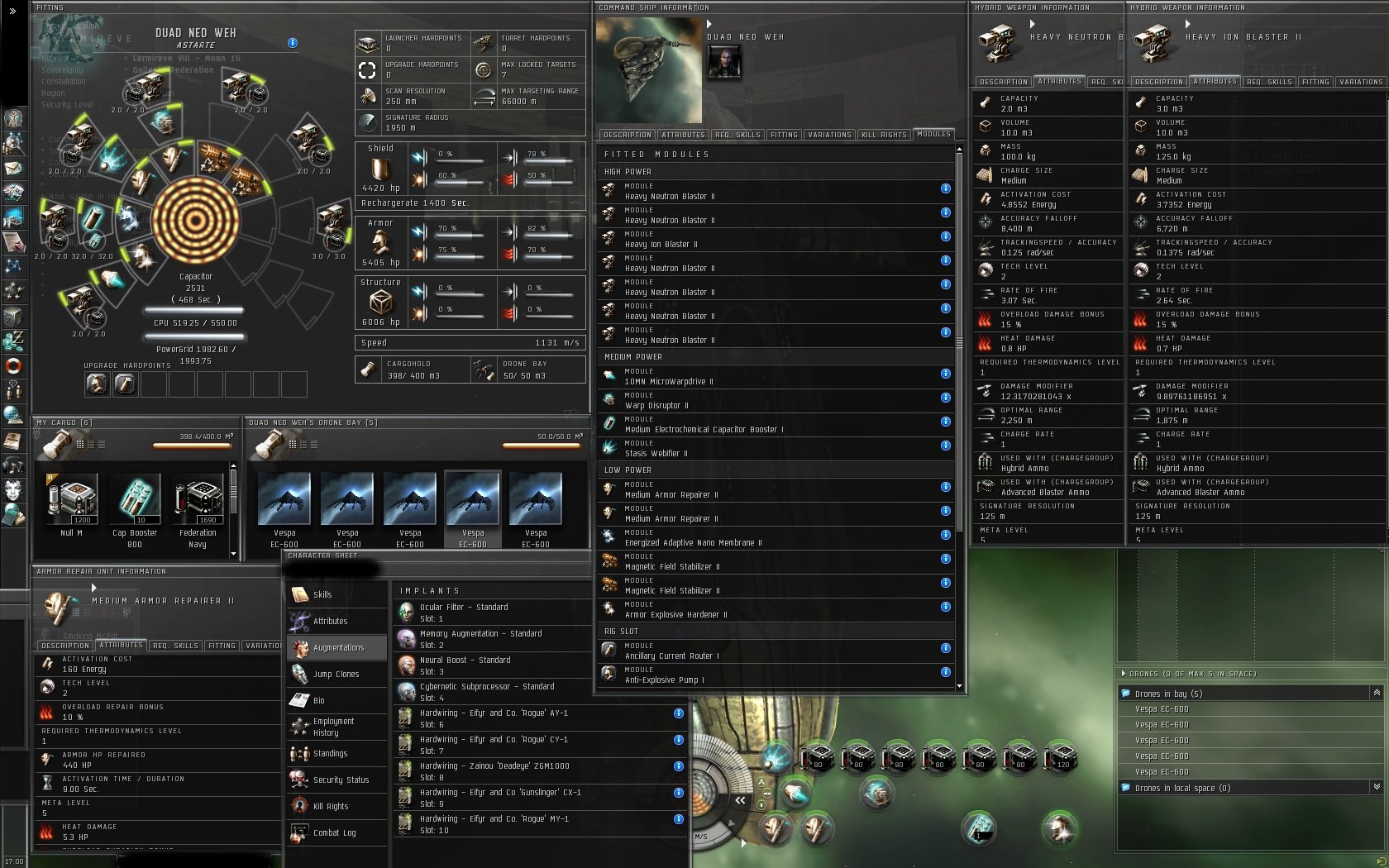Open the Heavy Ion Blaster II window menu triangle

(1187, 24)
